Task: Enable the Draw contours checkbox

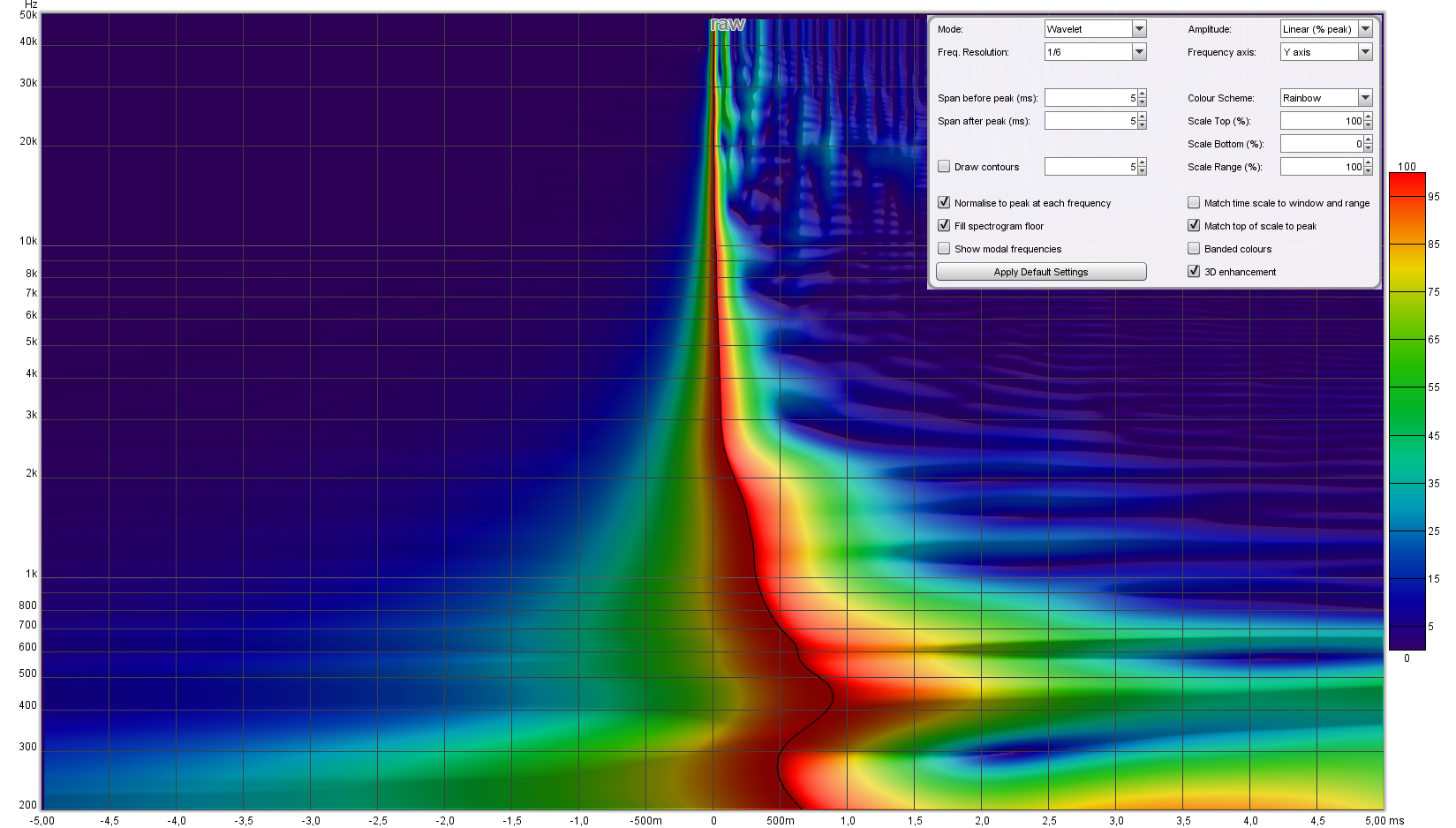Action: [944, 166]
